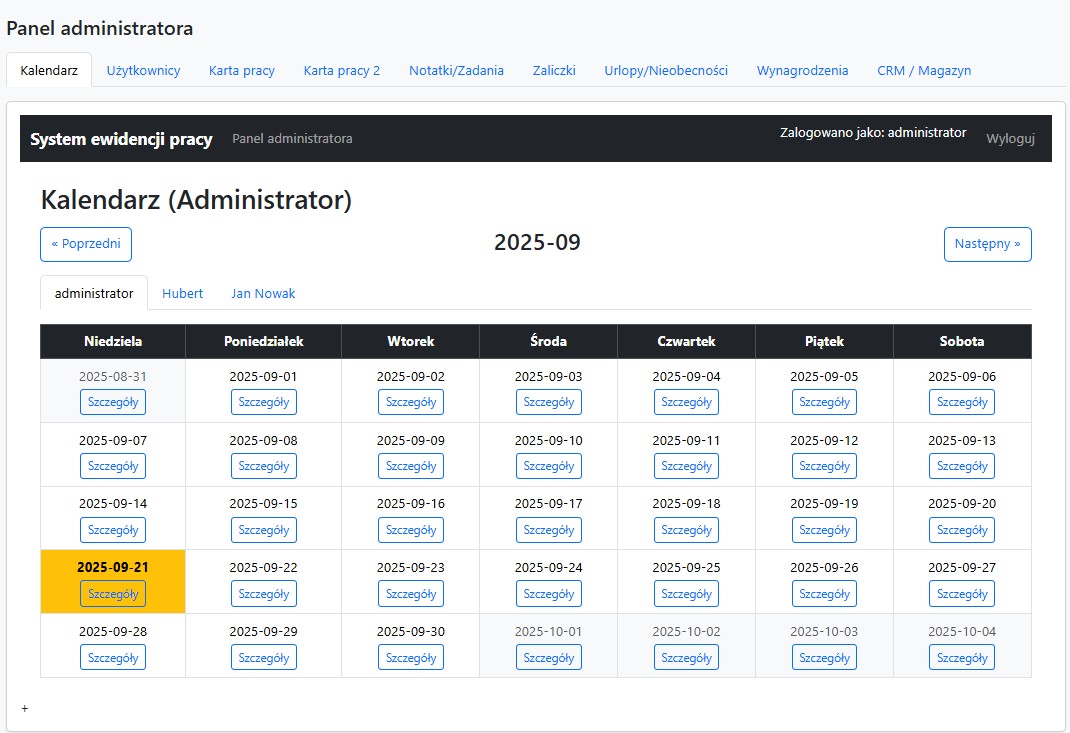Go to previous month with Poprzedni
Image resolution: width=1070 pixels, height=733 pixels.
point(86,244)
